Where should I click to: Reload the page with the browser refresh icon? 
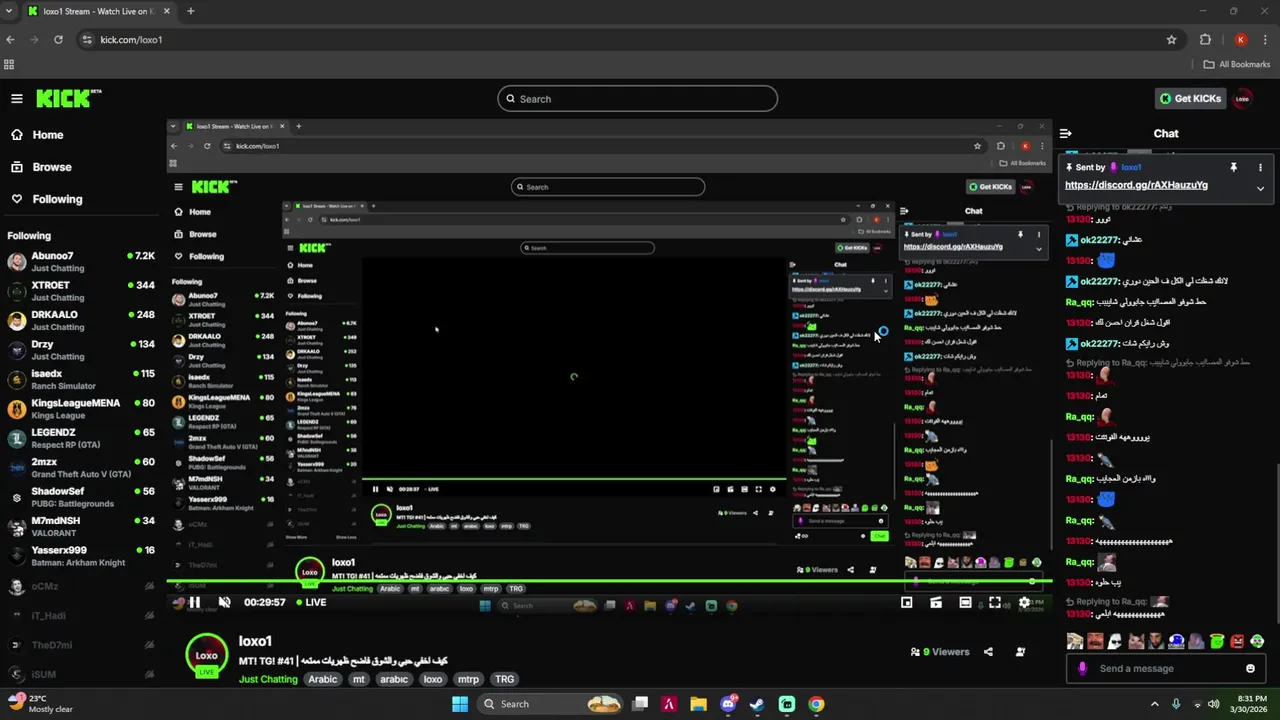(x=58, y=40)
